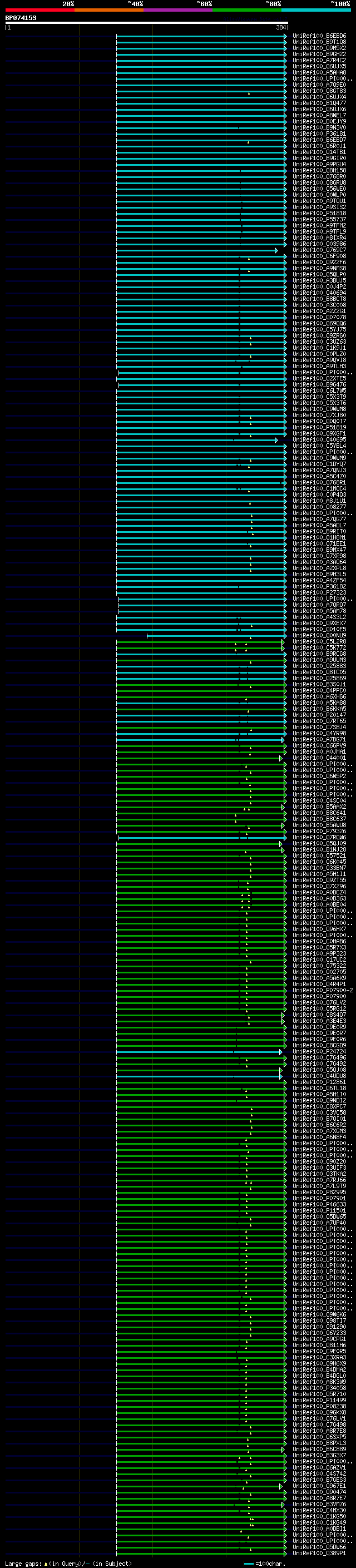Choose the UniRef100_P20147 entry
Screen dimensions: 356x1568
(319, 715)
